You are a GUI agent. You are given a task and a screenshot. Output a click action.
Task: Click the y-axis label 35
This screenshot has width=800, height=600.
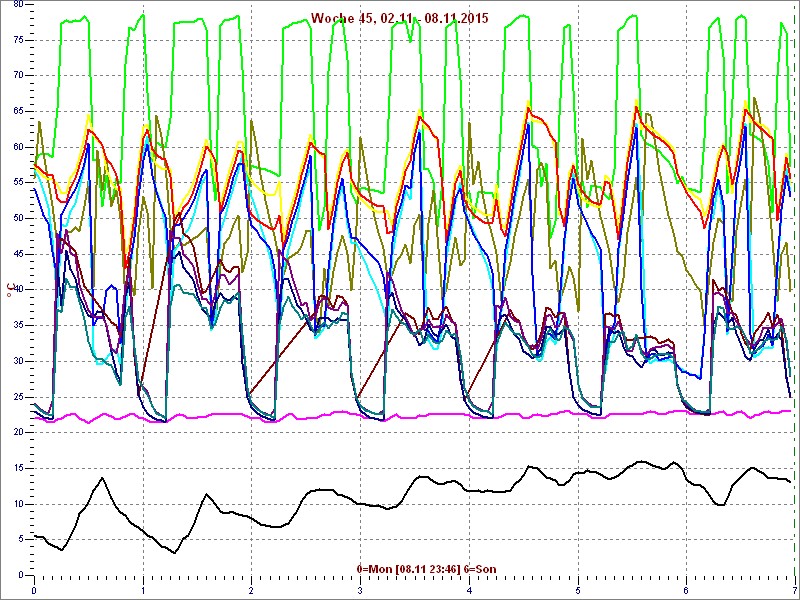point(17,326)
